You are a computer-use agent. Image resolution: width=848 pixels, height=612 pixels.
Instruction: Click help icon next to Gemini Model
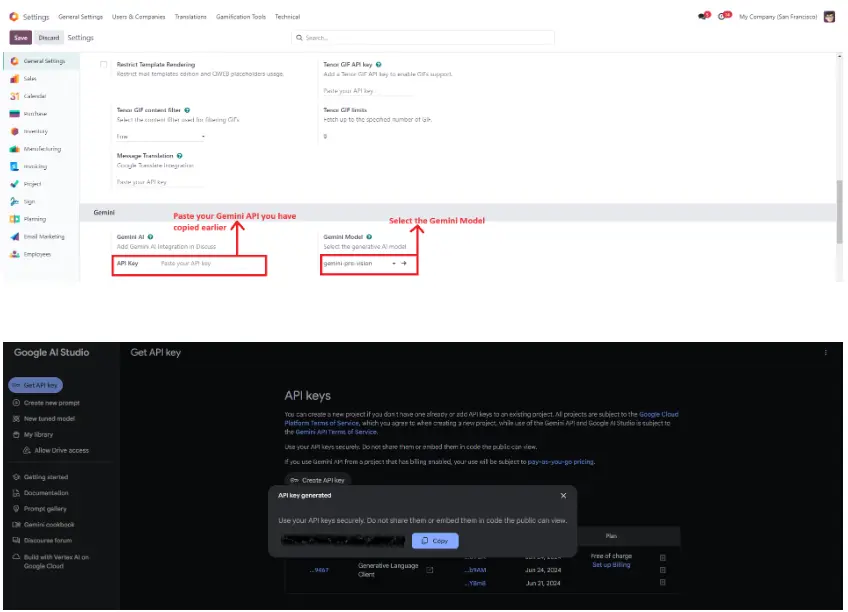[369, 237]
